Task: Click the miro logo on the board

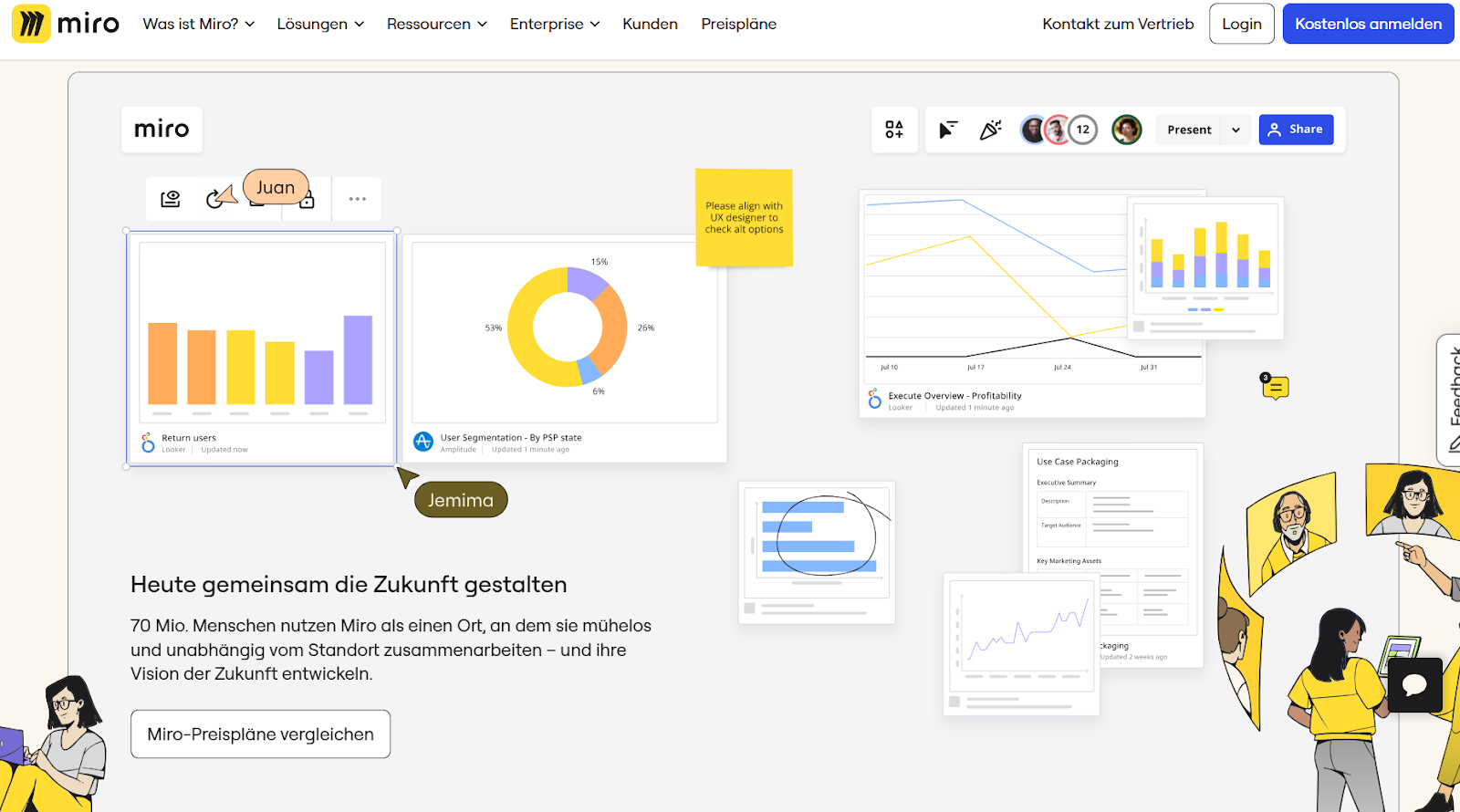Action: point(162,130)
